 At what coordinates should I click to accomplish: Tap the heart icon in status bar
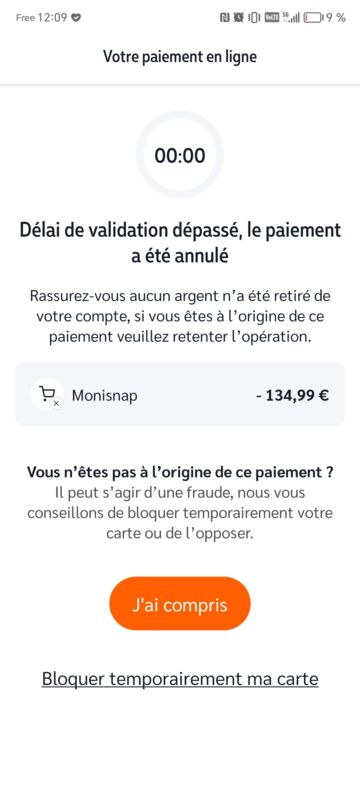tap(76, 18)
